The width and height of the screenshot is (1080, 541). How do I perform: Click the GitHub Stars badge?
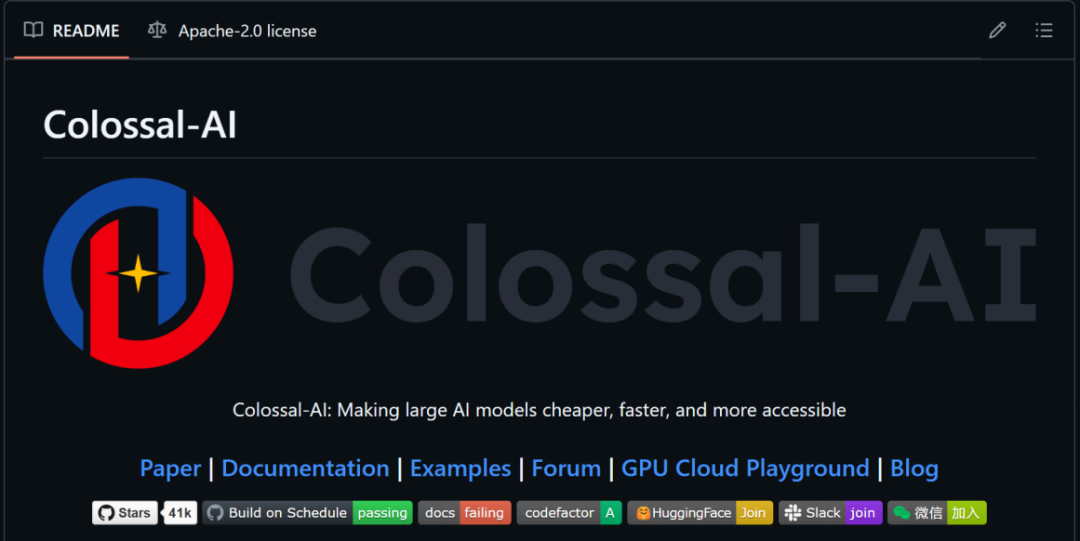pyautogui.click(x=125, y=513)
